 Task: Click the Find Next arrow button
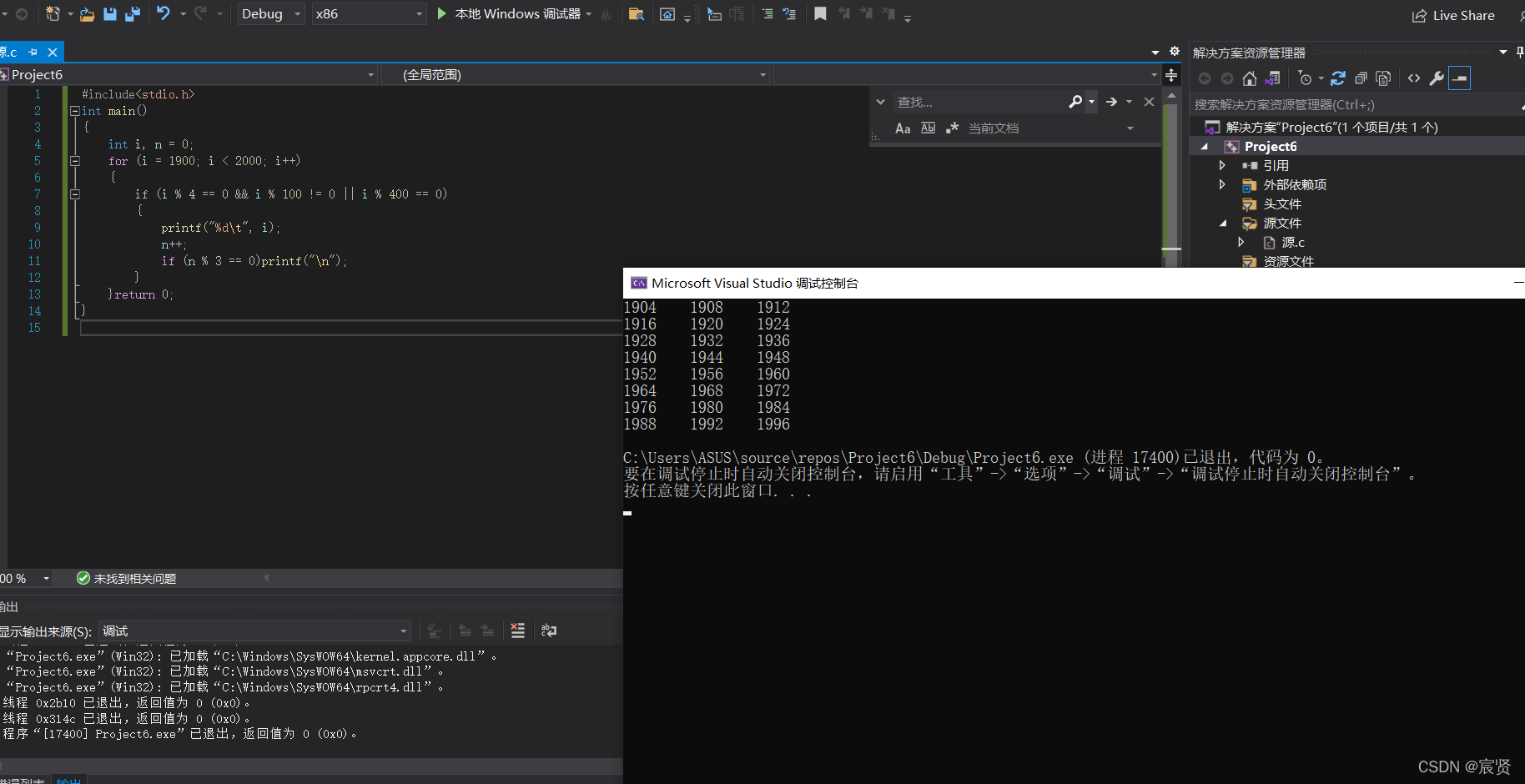[1111, 102]
